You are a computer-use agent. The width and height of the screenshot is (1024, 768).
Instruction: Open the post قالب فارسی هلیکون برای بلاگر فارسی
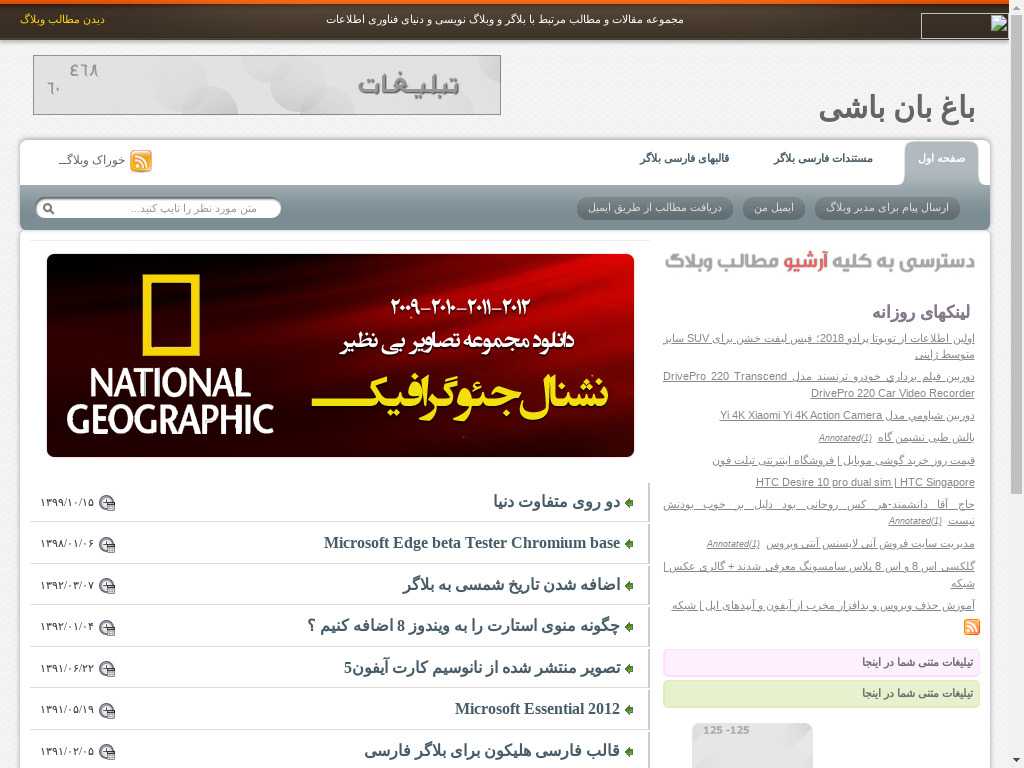point(492,751)
